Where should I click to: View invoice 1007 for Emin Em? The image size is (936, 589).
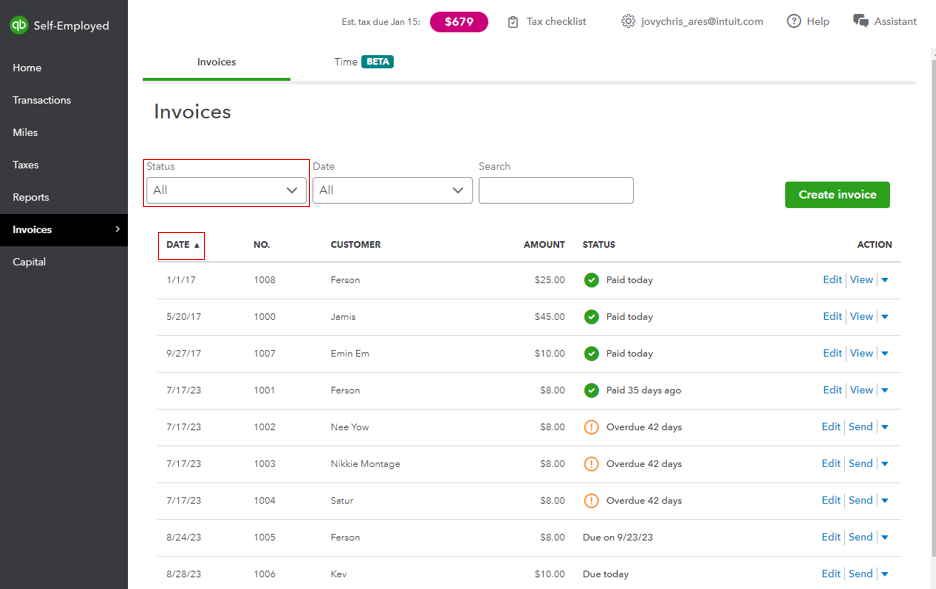(861, 353)
